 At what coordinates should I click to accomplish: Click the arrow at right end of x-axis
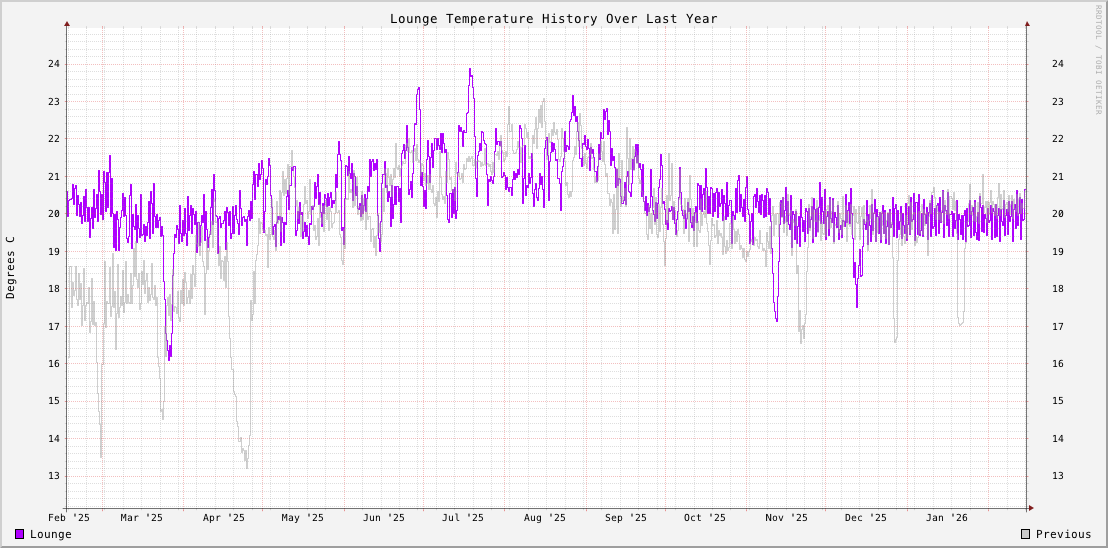pyautogui.click(x=1030, y=508)
